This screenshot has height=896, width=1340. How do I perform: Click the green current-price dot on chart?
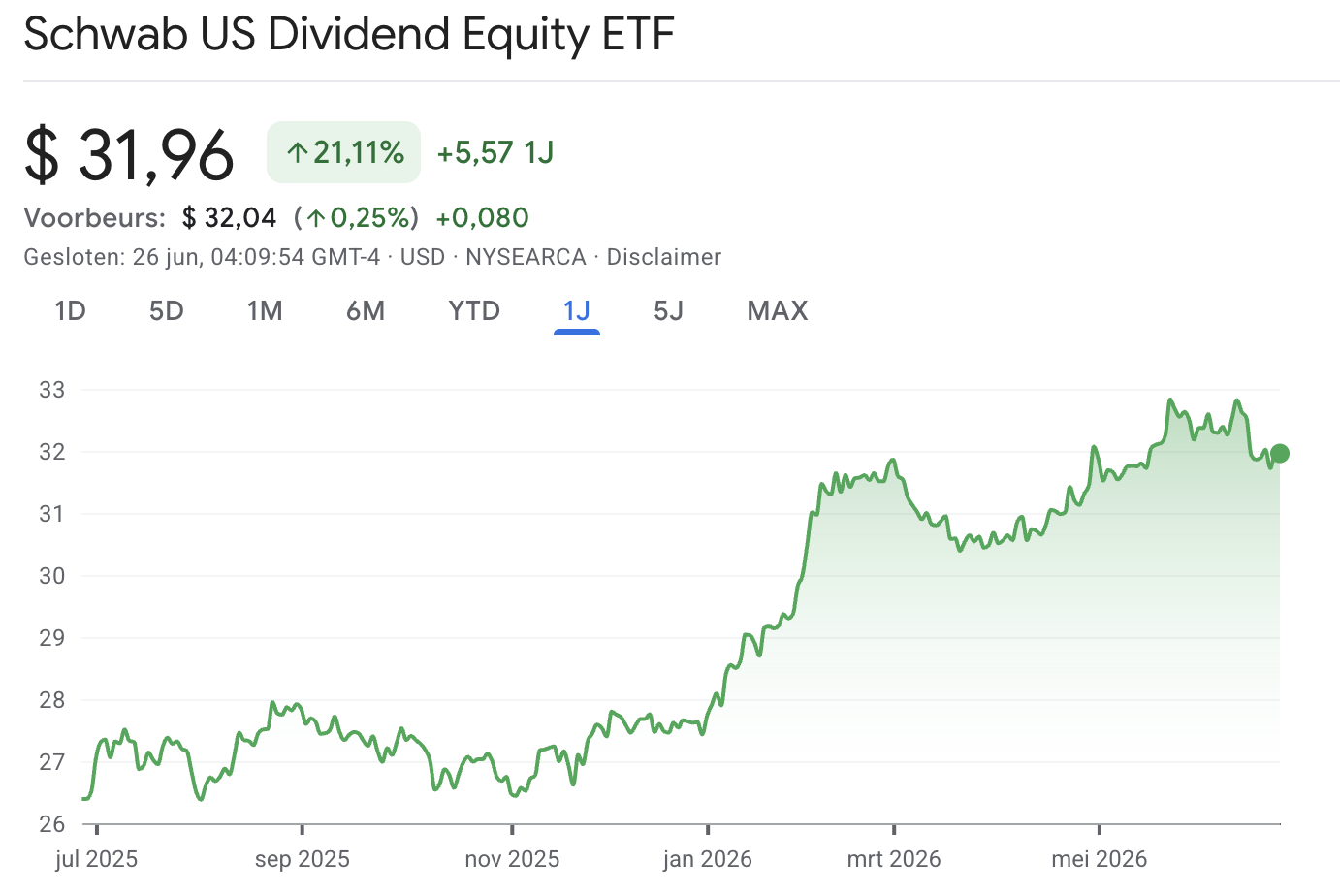(x=1280, y=453)
